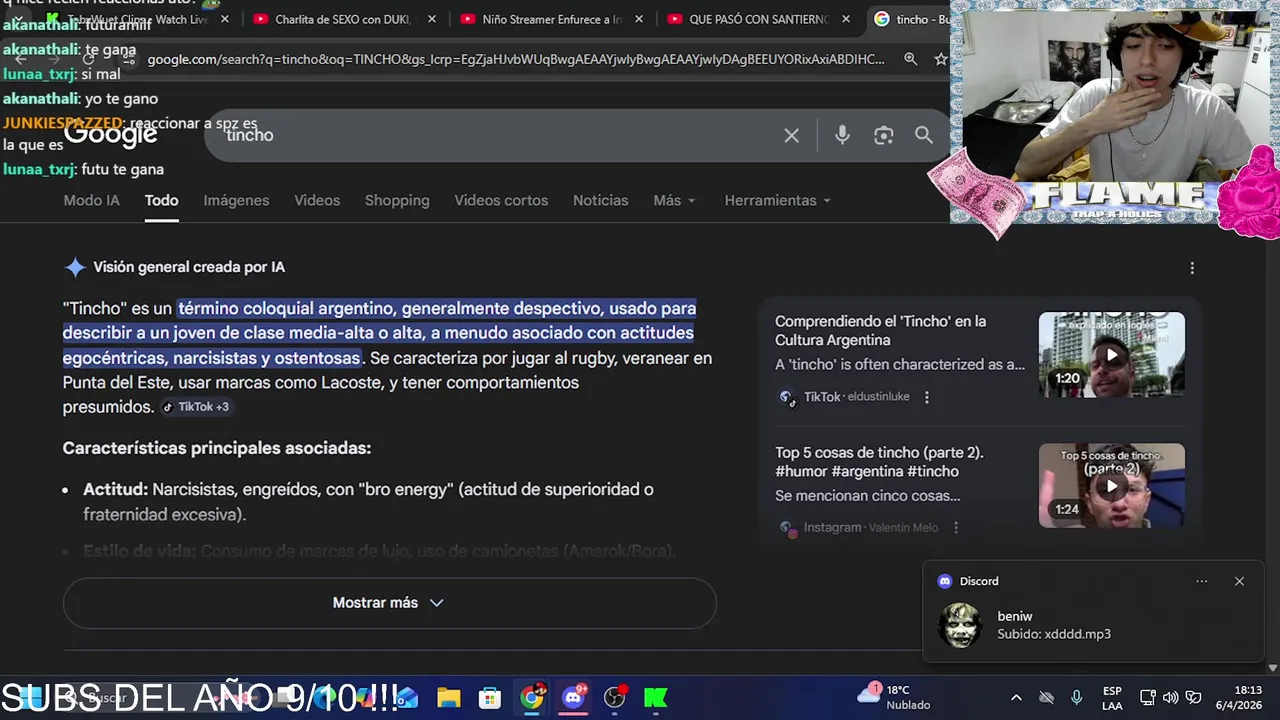Open the Videos results tab
The image size is (1280, 720).
tap(317, 200)
